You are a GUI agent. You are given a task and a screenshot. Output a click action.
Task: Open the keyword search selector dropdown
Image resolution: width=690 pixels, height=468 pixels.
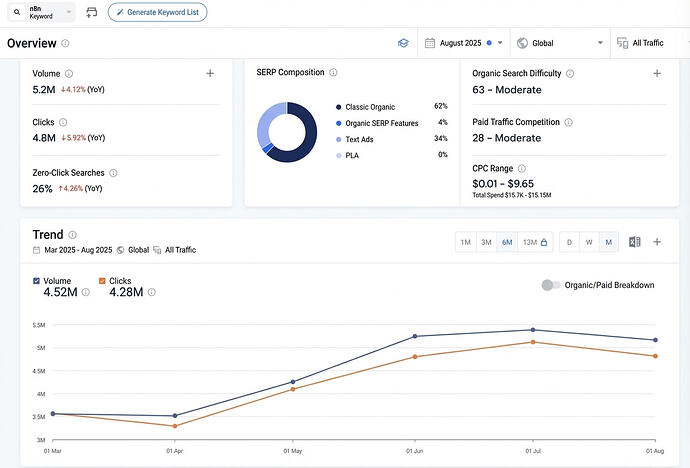[x=40, y=12]
